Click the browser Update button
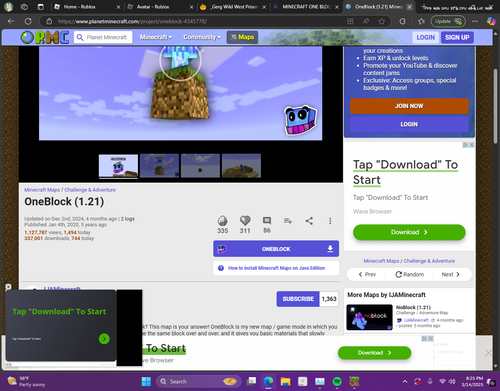 click(x=448, y=21)
